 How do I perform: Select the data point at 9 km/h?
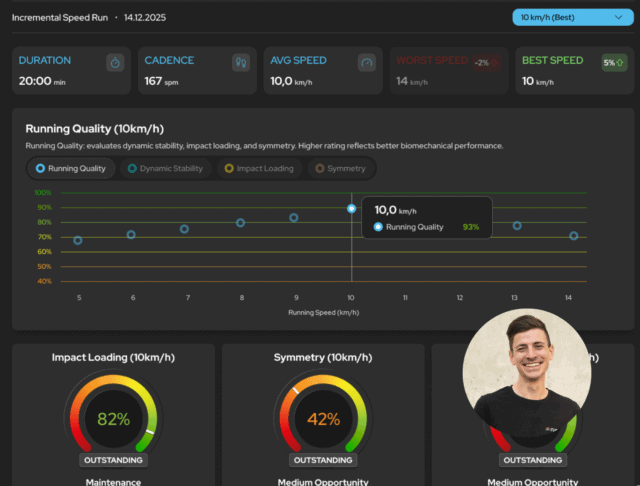[x=294, y=217]
